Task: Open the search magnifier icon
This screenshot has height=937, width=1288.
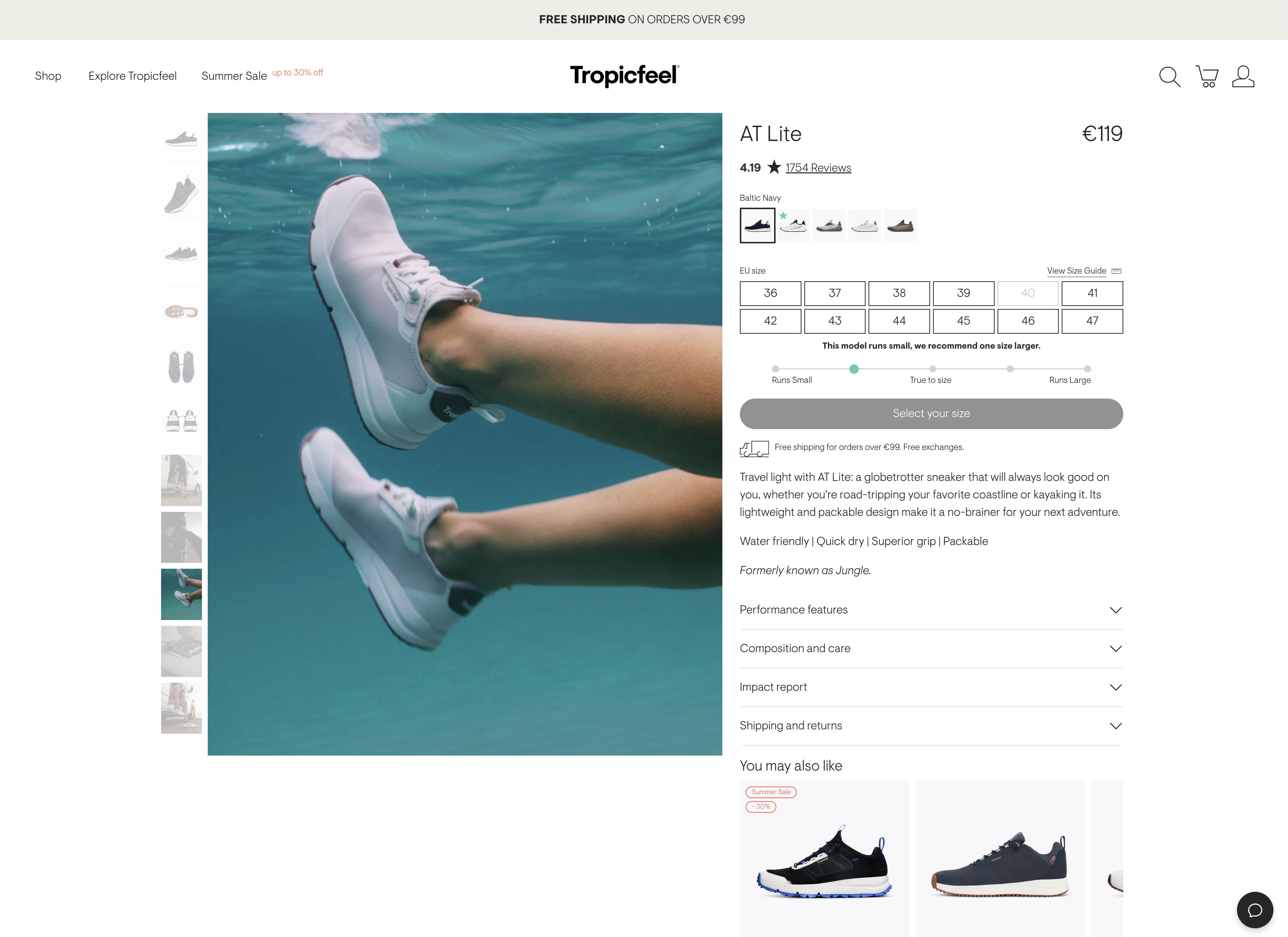Action: point(1169,77)
